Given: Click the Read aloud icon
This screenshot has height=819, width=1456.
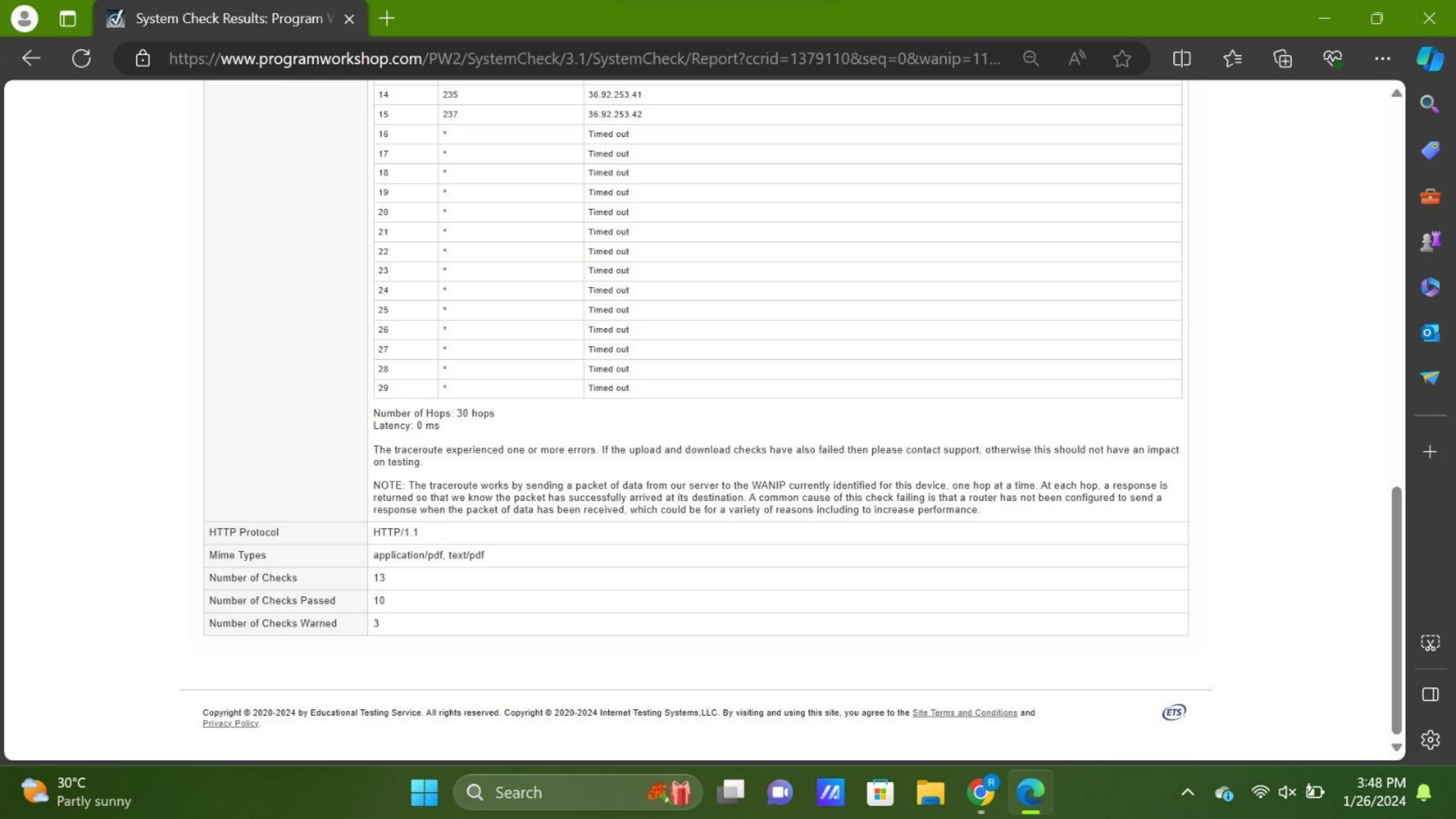Looking at the screenshot, I should (x=1076, y=58).
